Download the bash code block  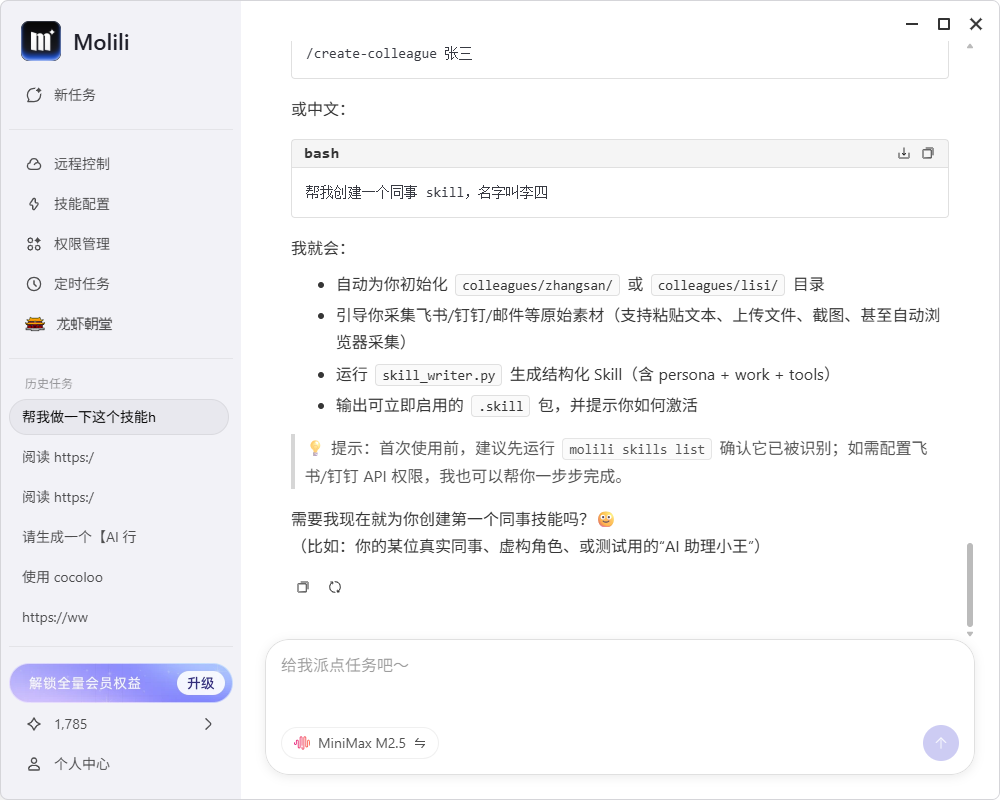pyautogui.click(x=904, y=153)
